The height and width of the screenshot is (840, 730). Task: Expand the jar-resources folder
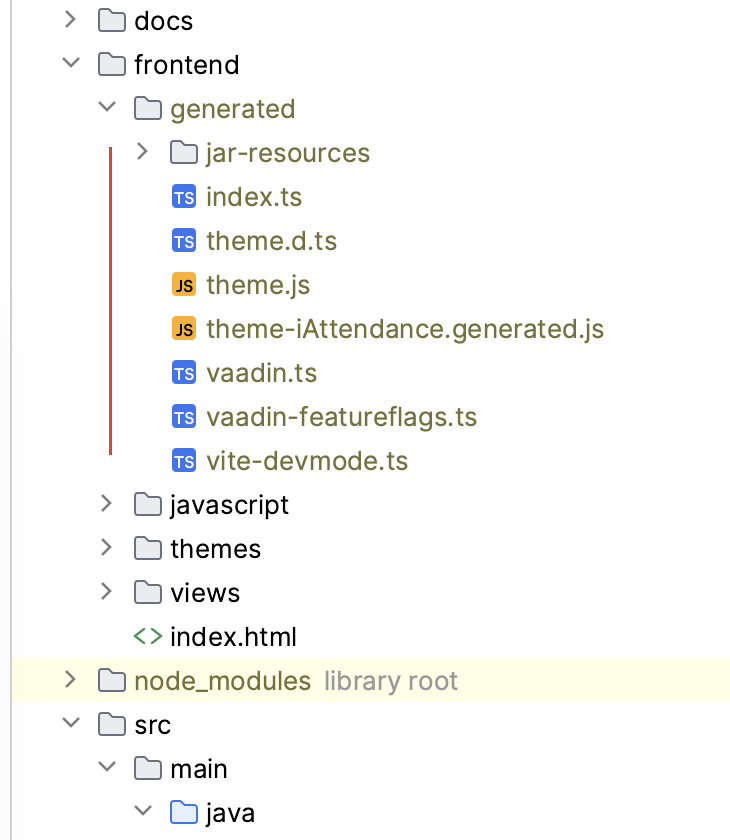tap(142, 152)
